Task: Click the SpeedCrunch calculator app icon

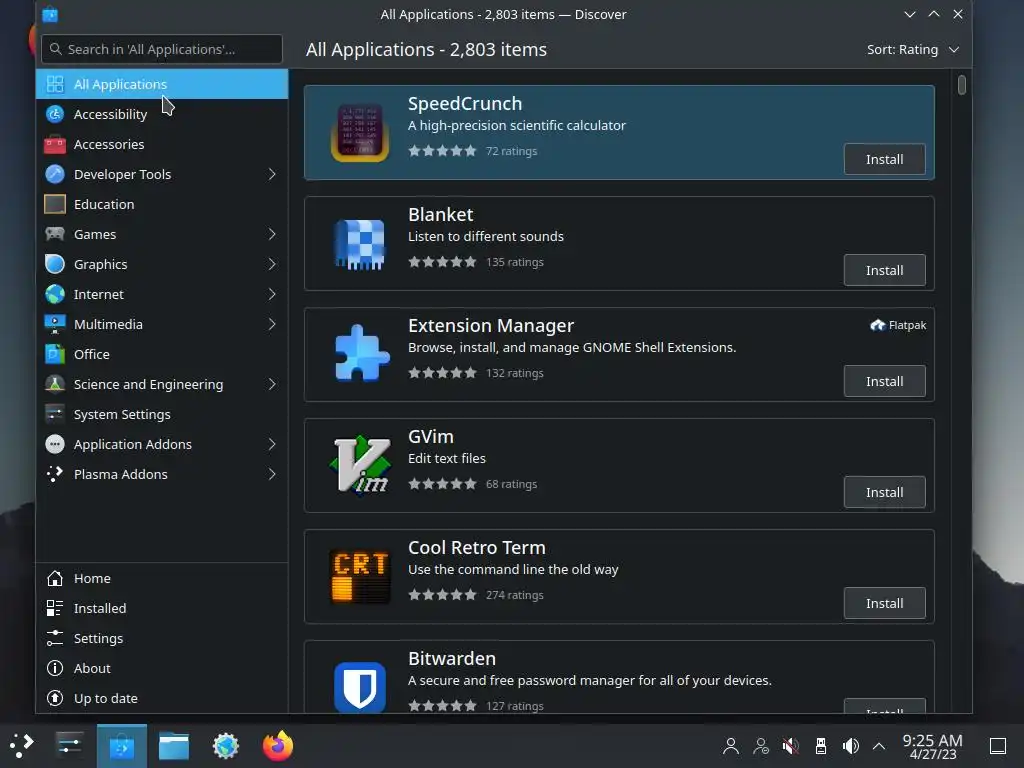Action: click(360, 133)
